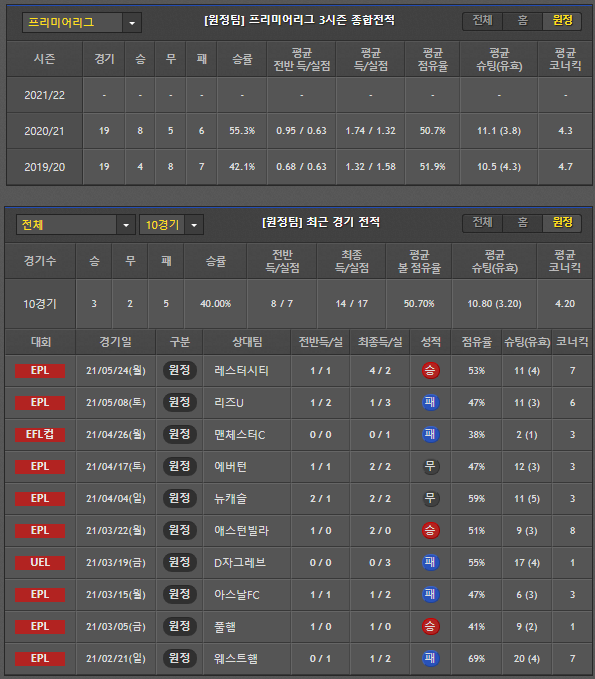Click opponent name 뉴캐슬
Screen dimensions: 595x679
pos(230,499)
